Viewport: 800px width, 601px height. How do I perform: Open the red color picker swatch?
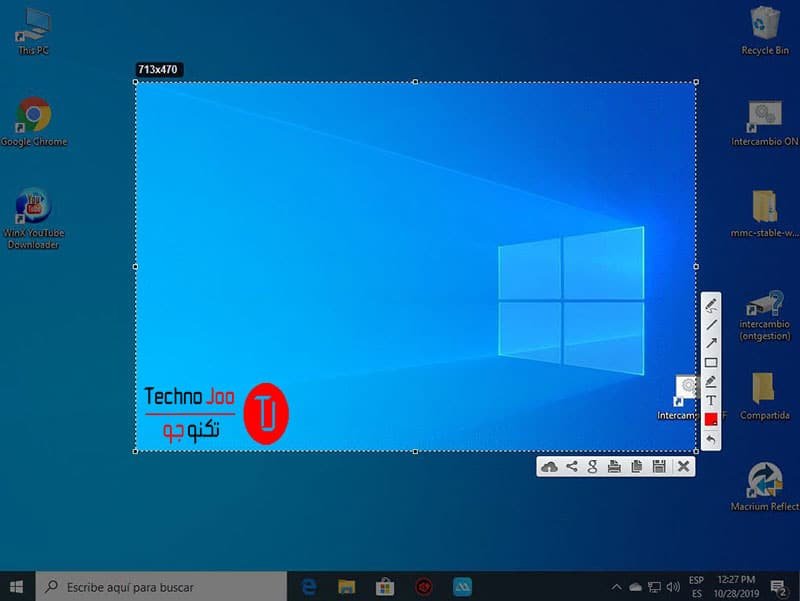[711, 419]
